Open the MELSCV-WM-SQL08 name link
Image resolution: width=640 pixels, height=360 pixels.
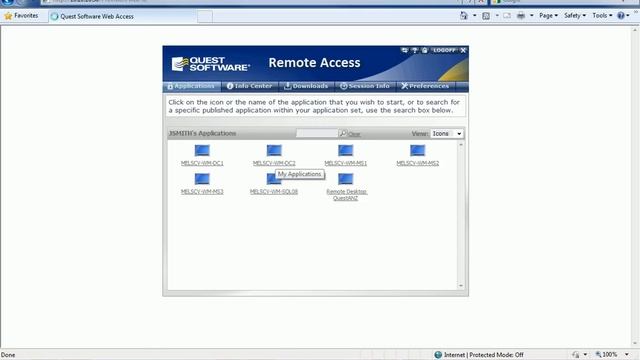click(x=274, y=191)
